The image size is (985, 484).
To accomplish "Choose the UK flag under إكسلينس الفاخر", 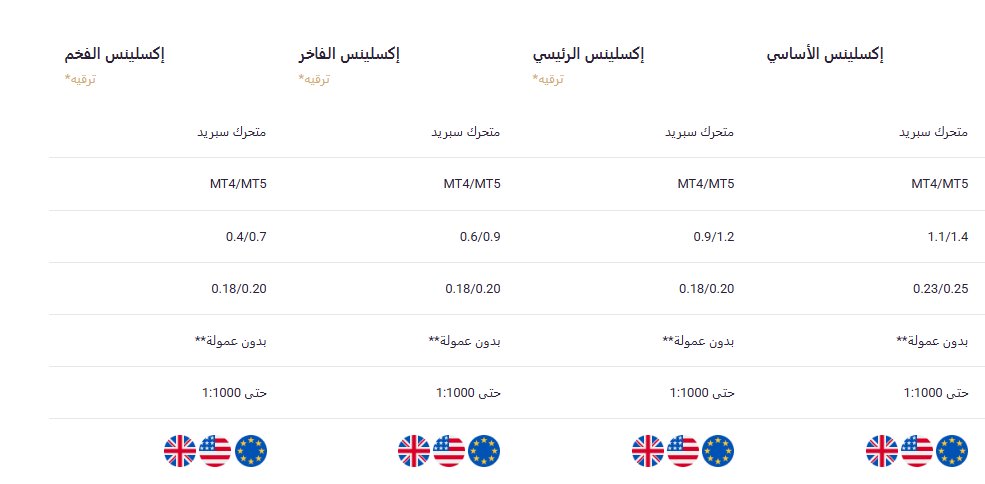I will [414, 451].
